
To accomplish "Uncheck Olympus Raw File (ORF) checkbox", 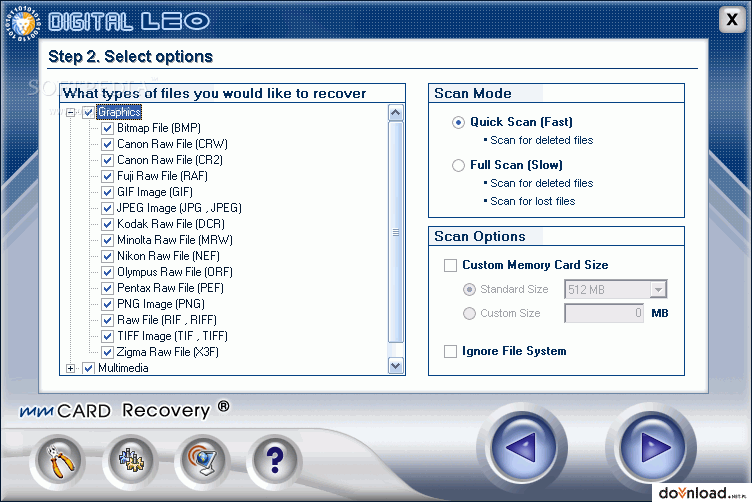I will [x=107, y=272].
